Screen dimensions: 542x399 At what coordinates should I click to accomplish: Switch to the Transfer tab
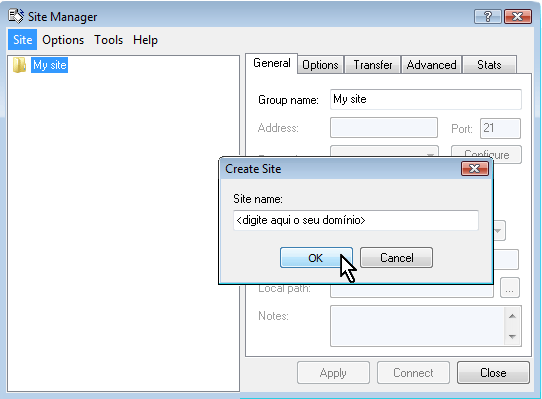(x=373, y=65)
